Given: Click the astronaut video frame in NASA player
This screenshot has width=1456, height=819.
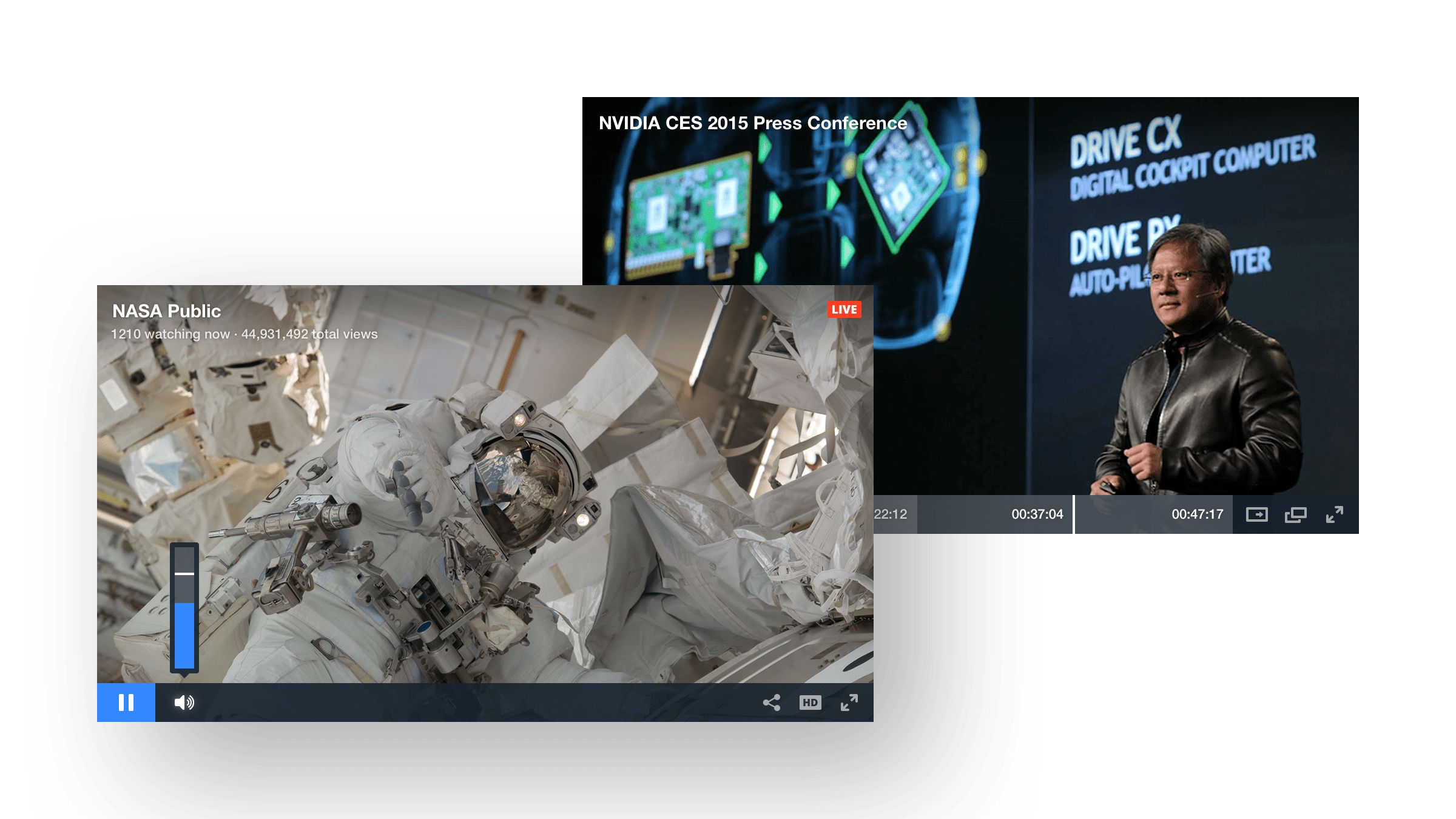Looking at the screenshot, I should pos(485,485).
